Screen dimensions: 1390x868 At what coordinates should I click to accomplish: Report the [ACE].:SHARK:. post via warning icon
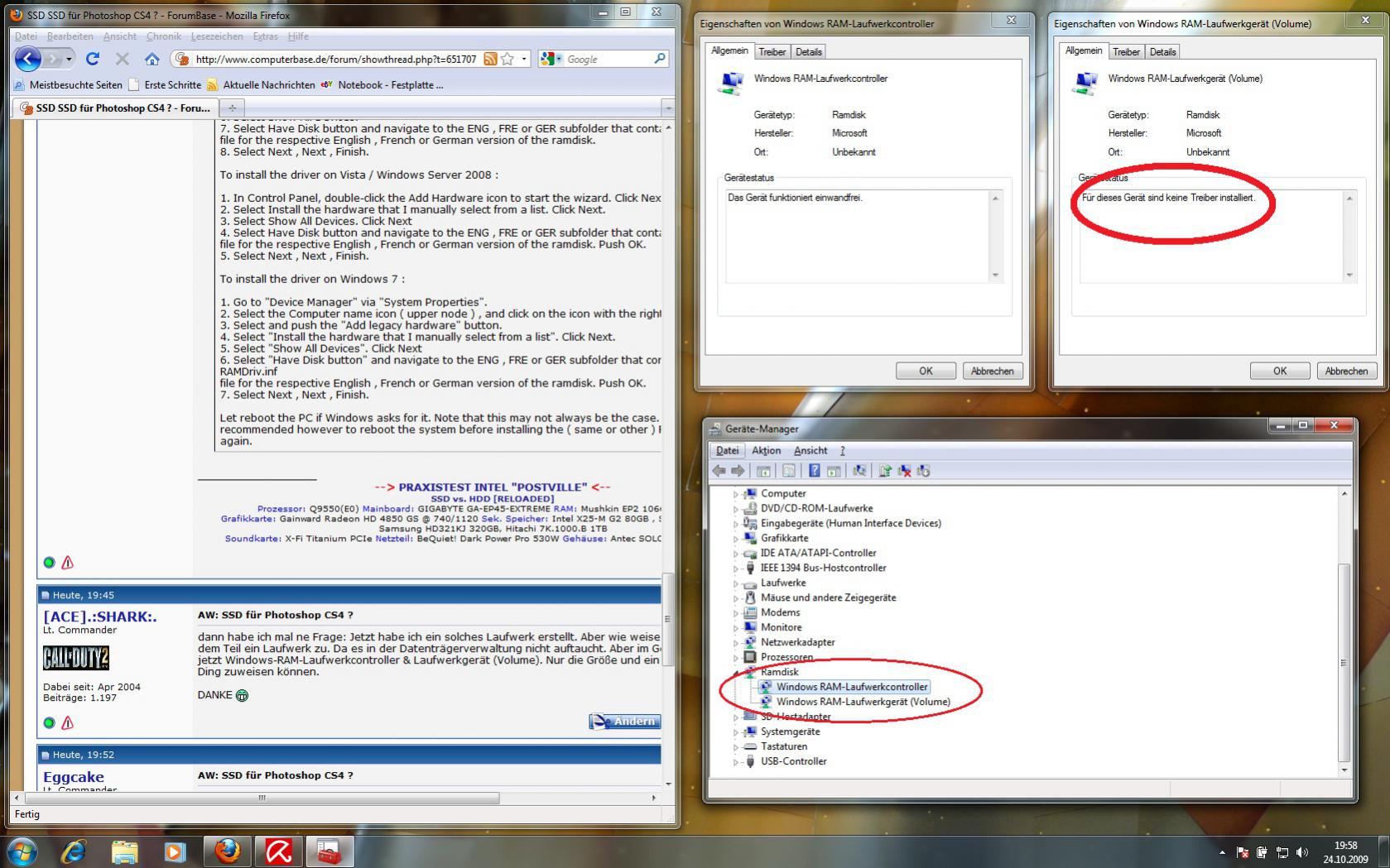coord(68,723)
